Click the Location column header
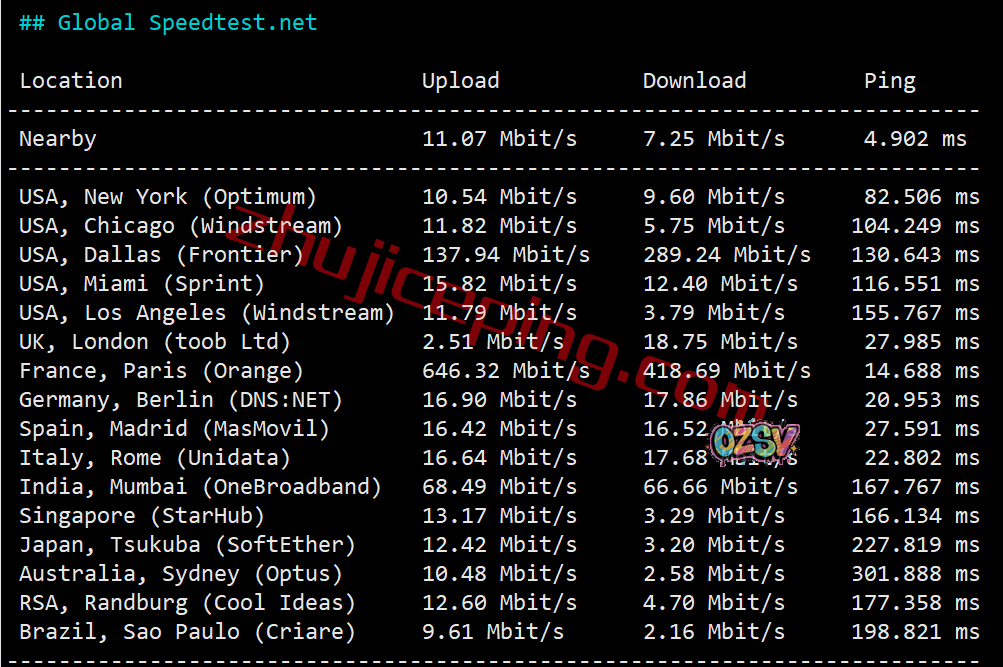Image resolution: width=1003 pixels, height=667 pixels. [71, 81]
